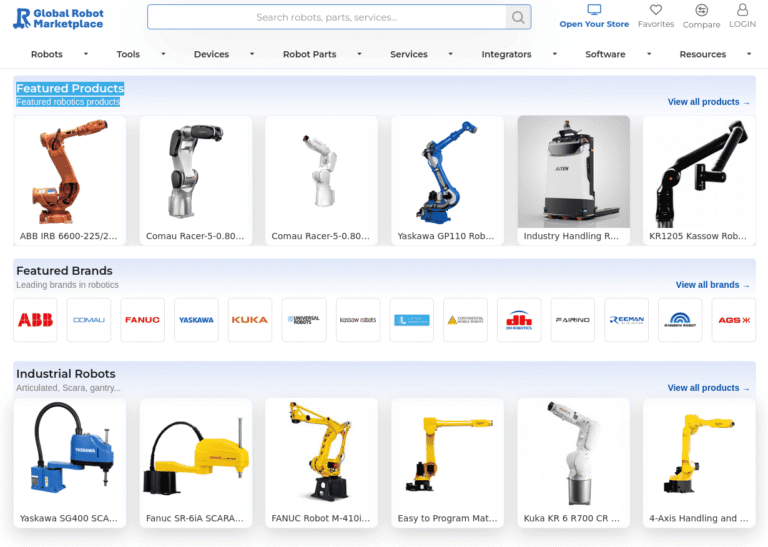Click the Featured Products heading
This screenshot has height=547, width=768.
(x=70, y=88)
